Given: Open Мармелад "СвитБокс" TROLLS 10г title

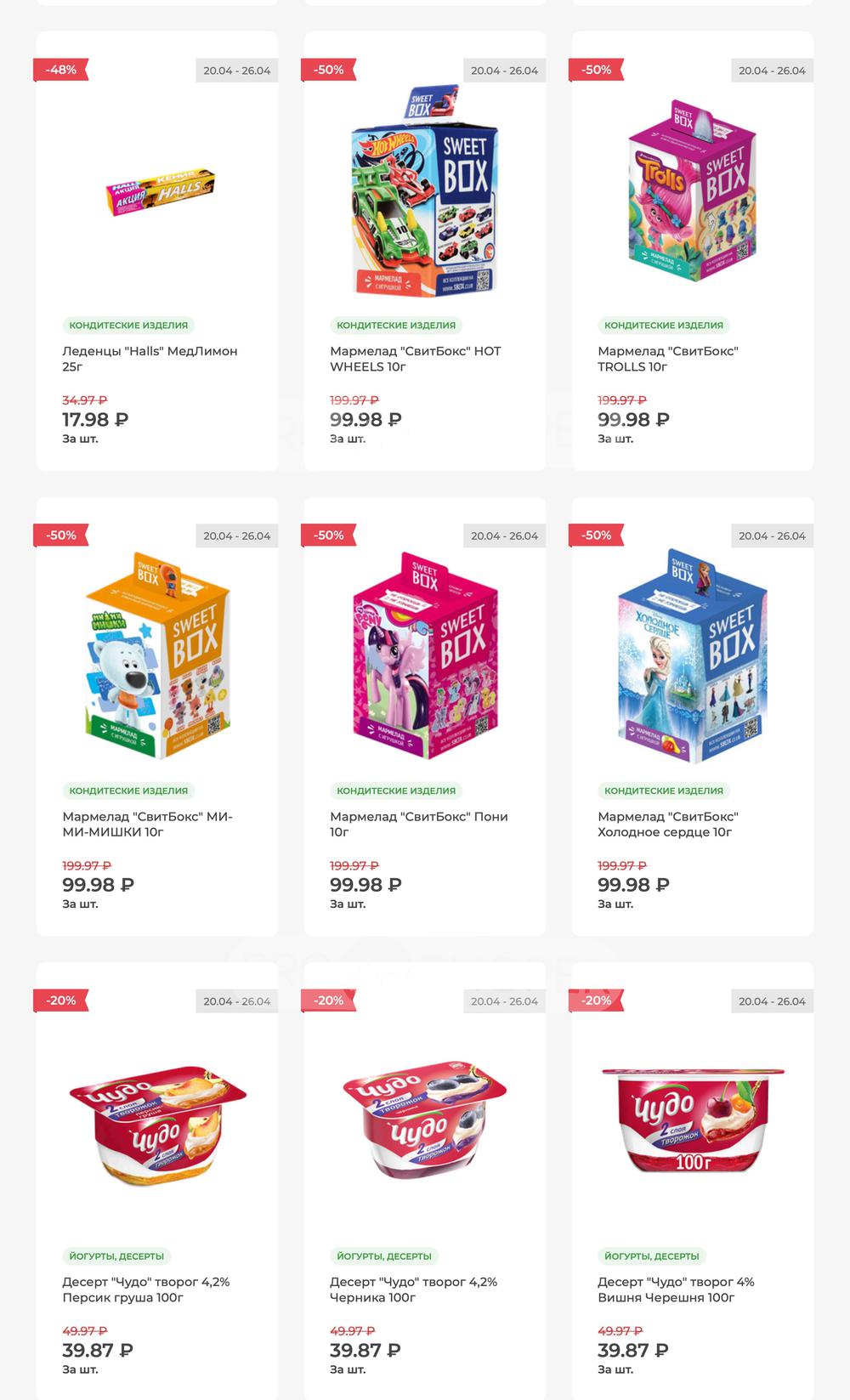Looking at the screenshot, I should pos(668,359).
